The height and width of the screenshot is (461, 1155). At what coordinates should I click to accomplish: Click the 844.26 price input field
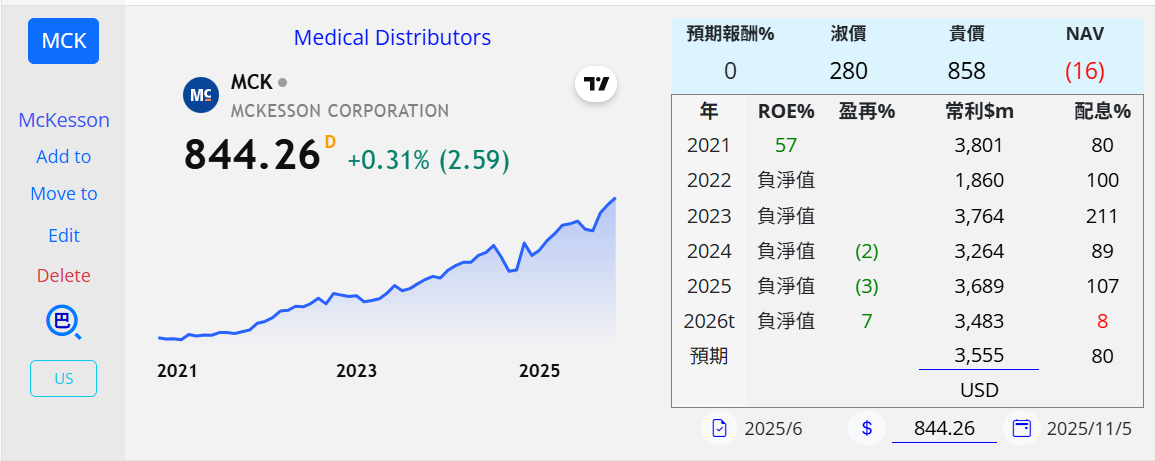click(943, 428)
